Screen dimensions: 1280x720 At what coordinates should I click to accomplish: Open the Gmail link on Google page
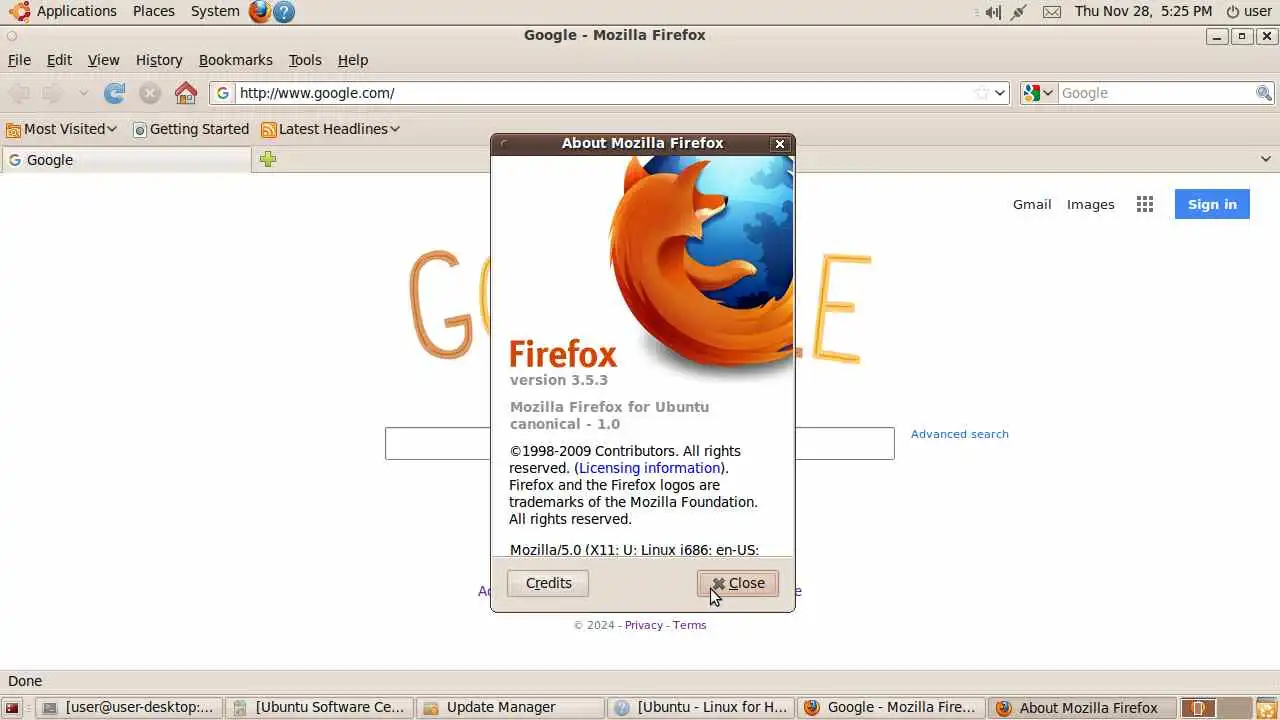click(1032, 204)
